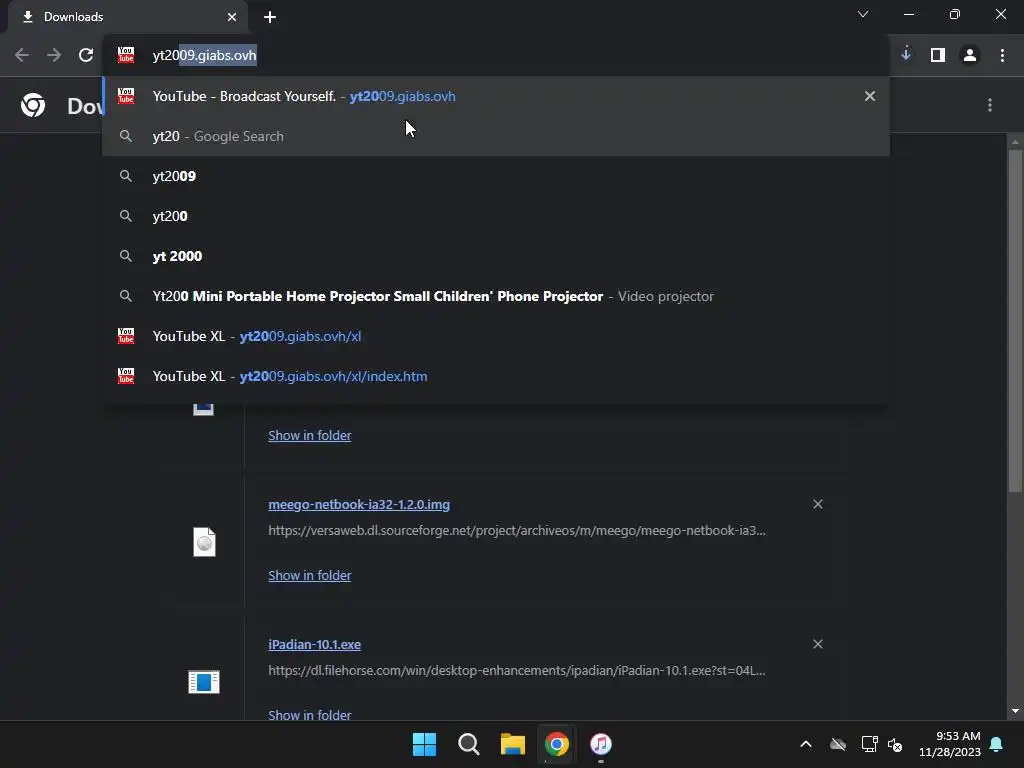Select YouTube - Broadcast Yourself suggestion
1024x768 pixels.
pos(496,96)
